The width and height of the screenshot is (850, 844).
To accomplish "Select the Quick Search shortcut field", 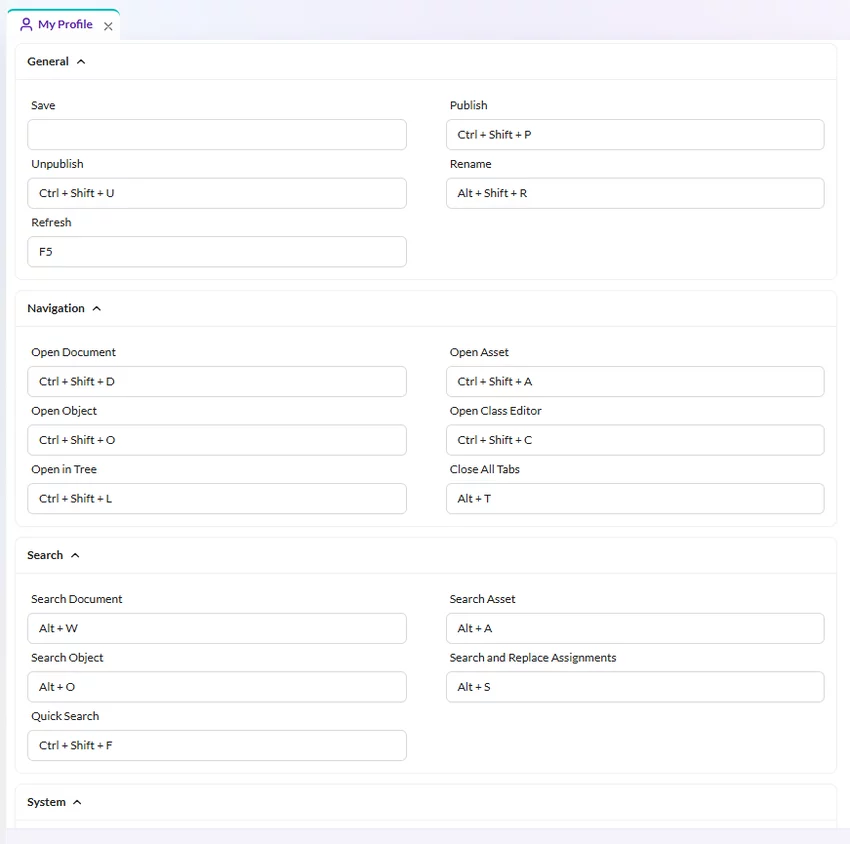I will (x=217, y=745).
